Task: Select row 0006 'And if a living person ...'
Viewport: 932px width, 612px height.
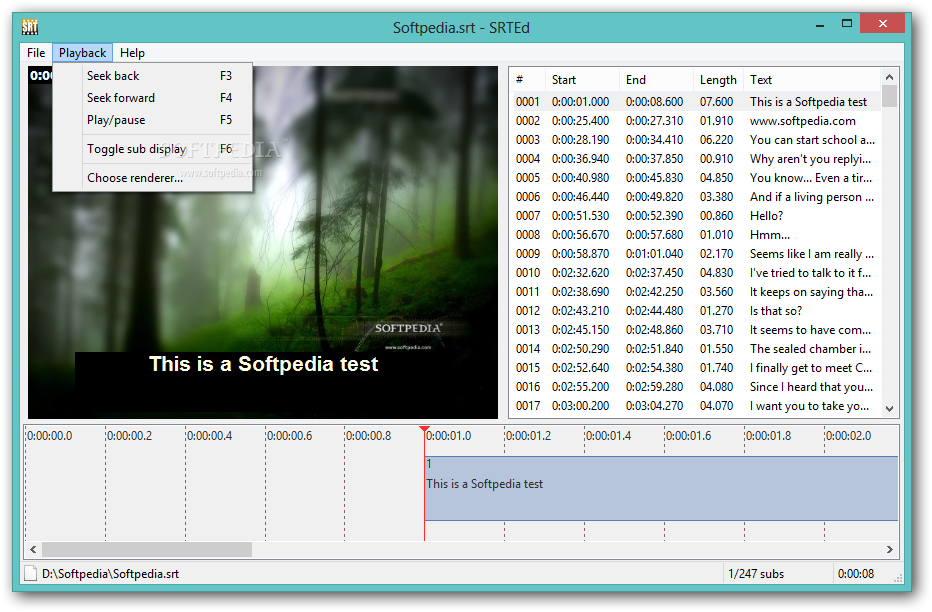Action: click(x=697, y=197)
